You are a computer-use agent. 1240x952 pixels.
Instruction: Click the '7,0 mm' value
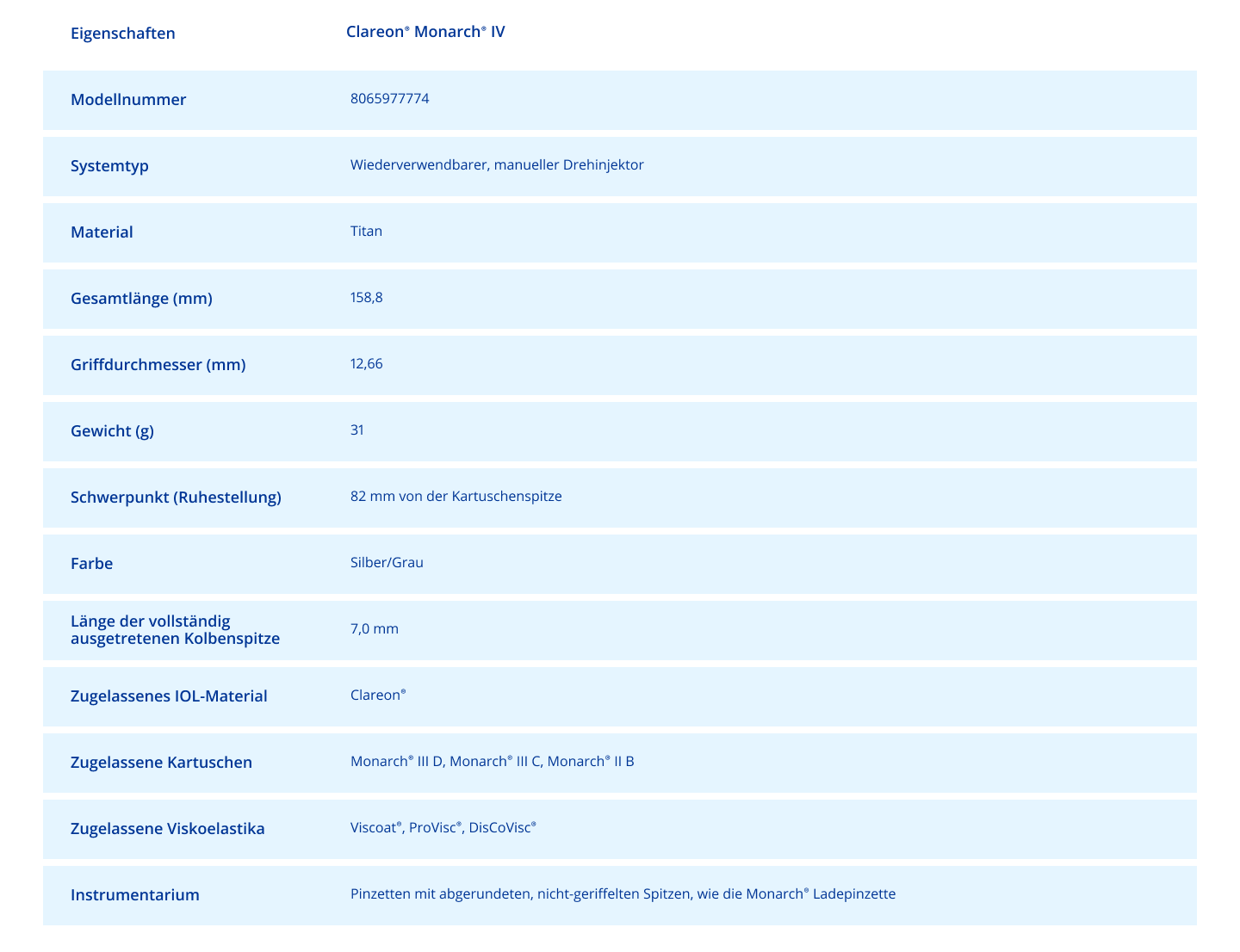(x=375, y=629)
